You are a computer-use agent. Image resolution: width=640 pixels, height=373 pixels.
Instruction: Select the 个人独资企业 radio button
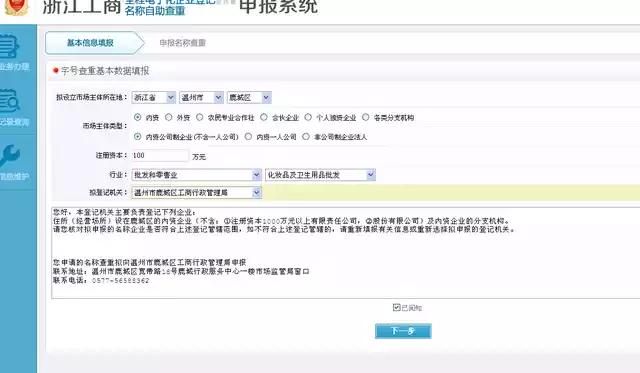(308, 118)
